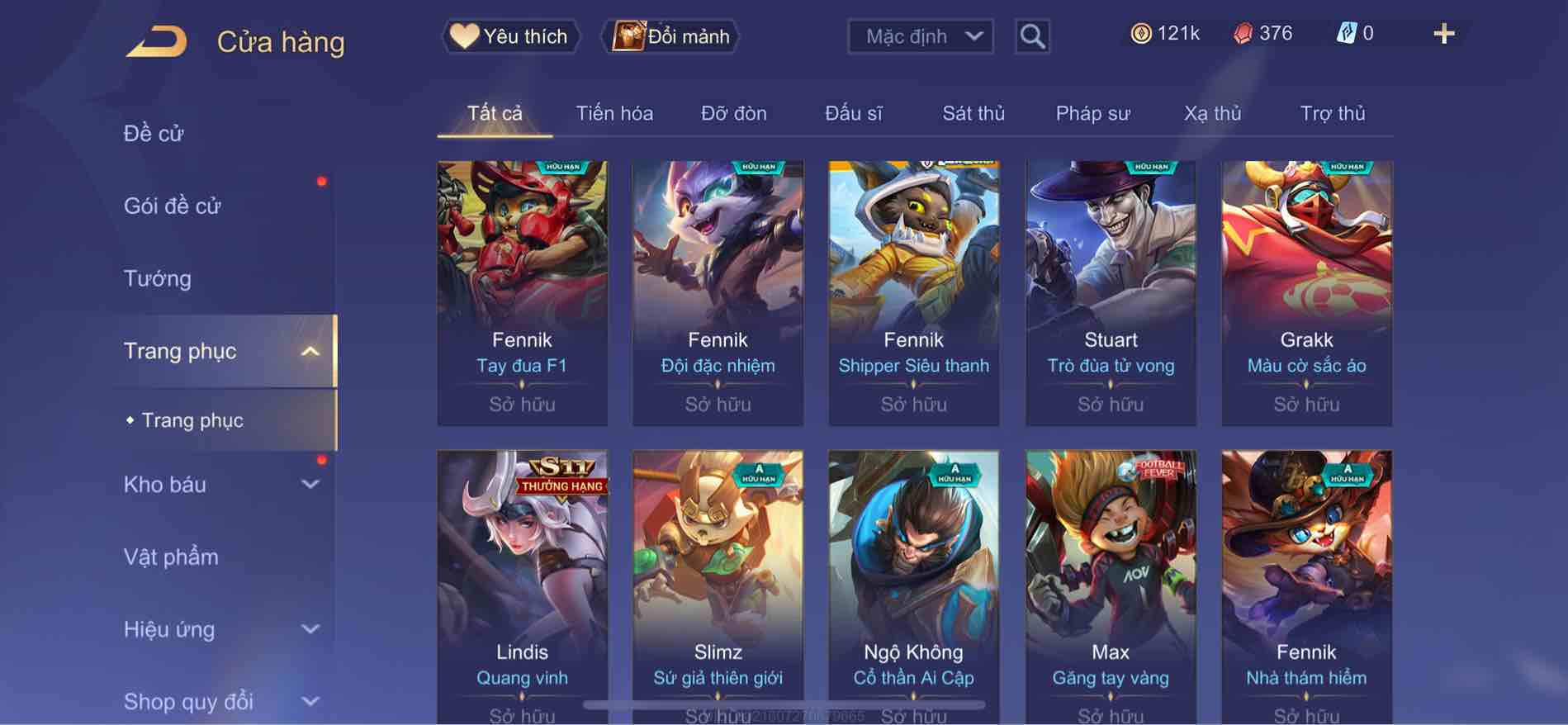Go to Tướng in the sidebar

click(x=157, y=279)
